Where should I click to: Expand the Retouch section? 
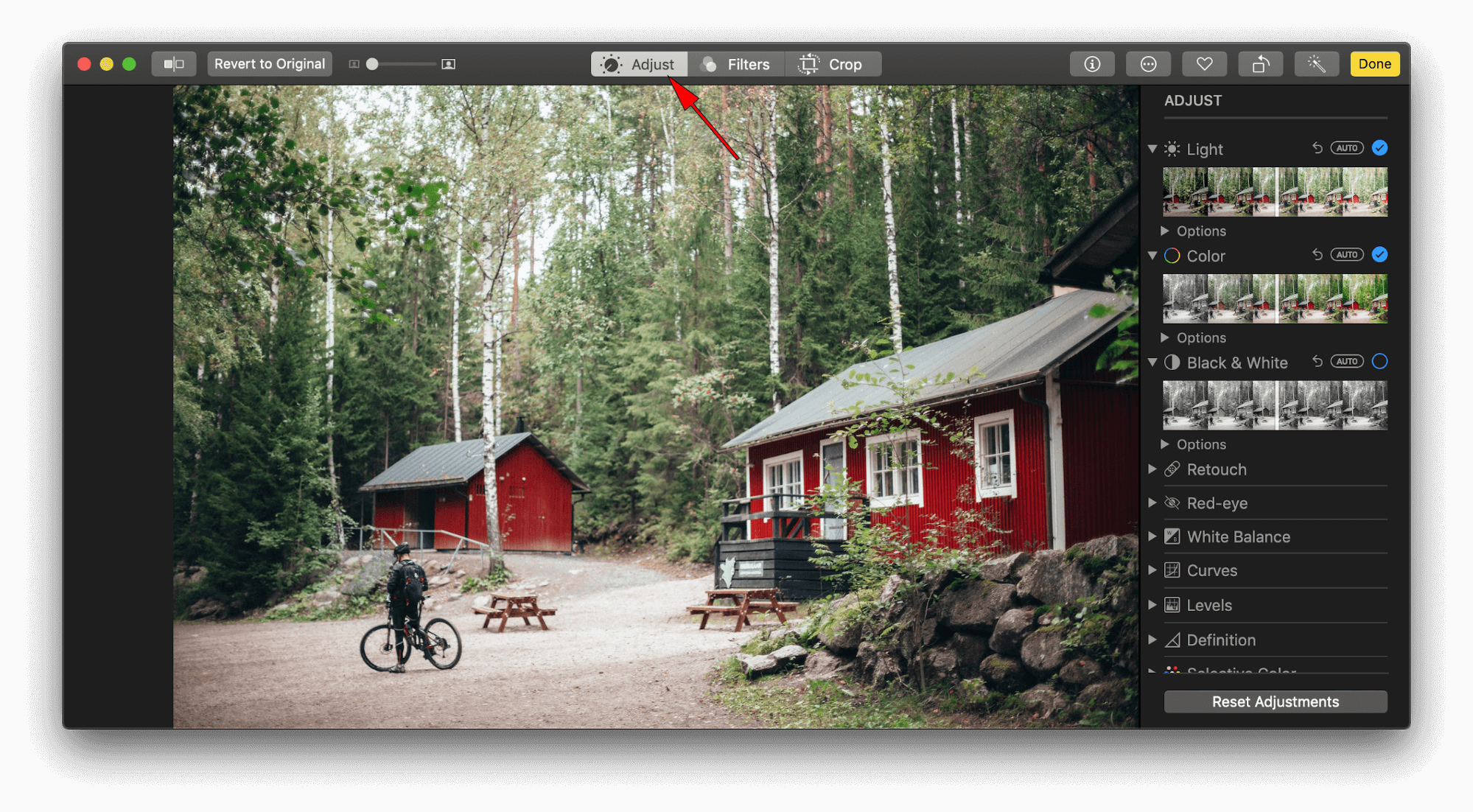point(1152,469)
